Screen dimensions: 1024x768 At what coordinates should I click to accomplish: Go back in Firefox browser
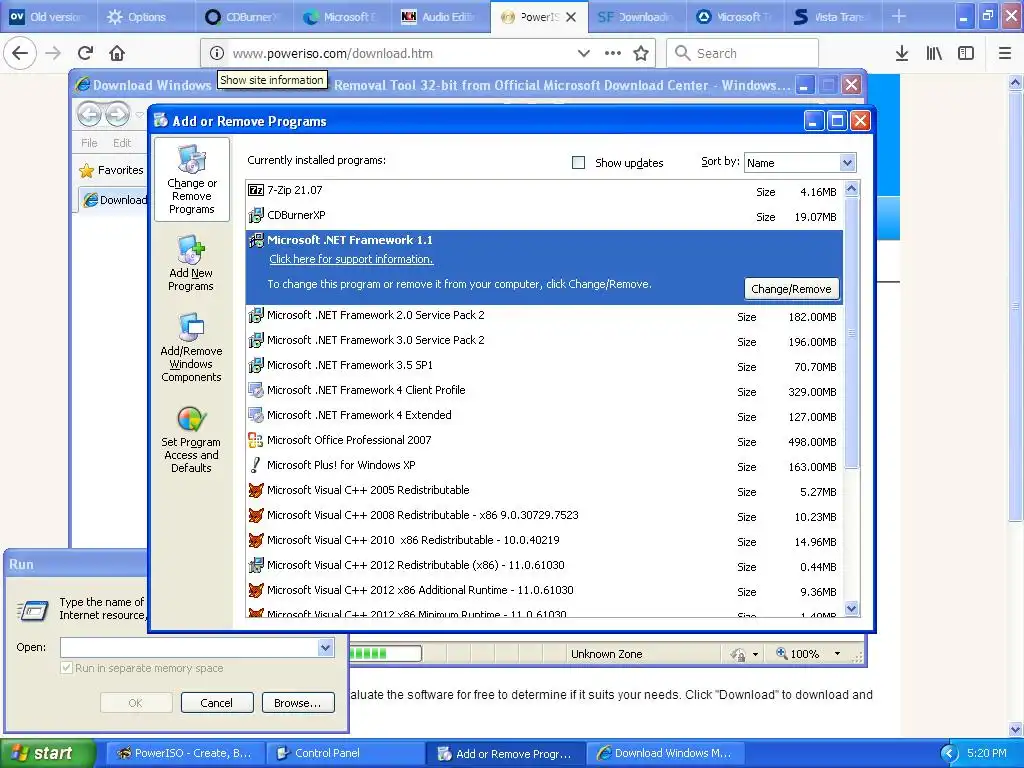pos(20,53)
